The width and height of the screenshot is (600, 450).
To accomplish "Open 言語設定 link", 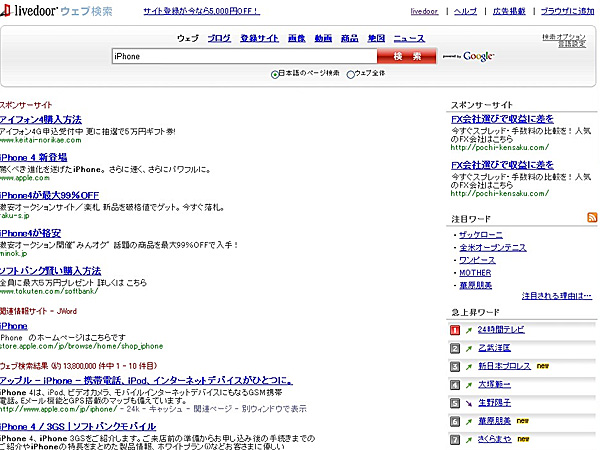I will point(572,44).
